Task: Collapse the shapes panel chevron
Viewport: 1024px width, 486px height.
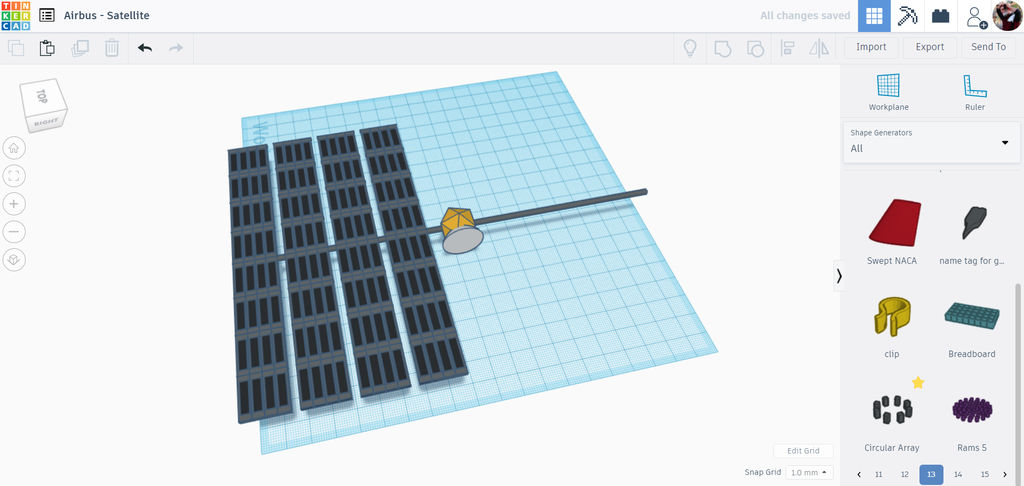Action: click(839, 276)
